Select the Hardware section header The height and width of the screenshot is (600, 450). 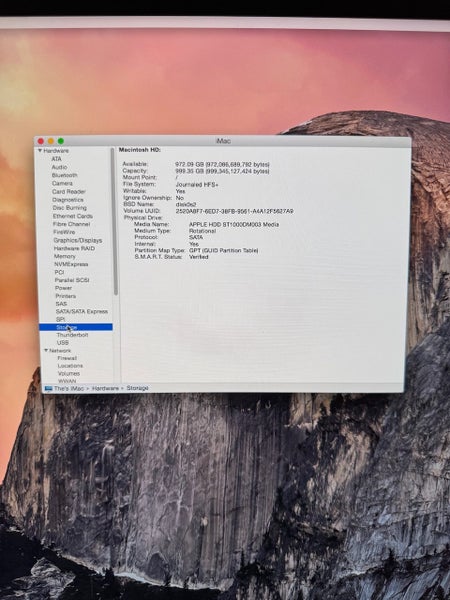pyautogui.click(x=56, y=151)
